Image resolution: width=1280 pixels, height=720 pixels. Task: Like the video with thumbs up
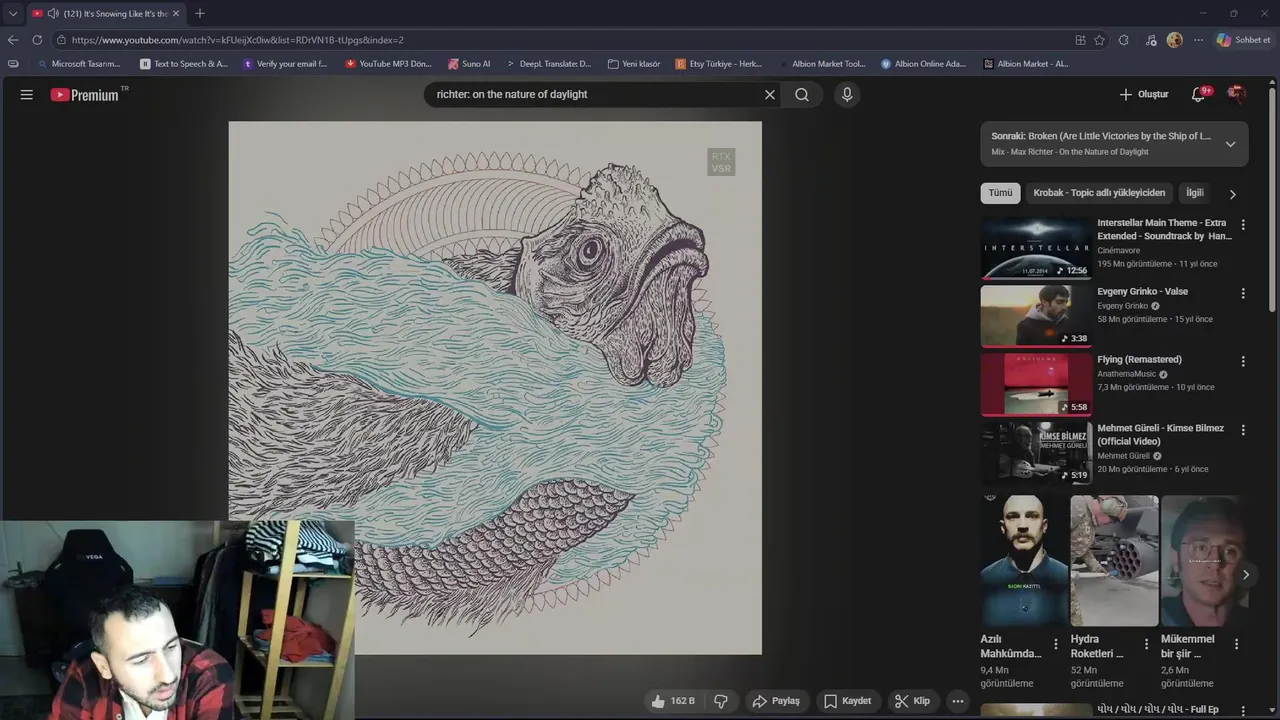673,701
